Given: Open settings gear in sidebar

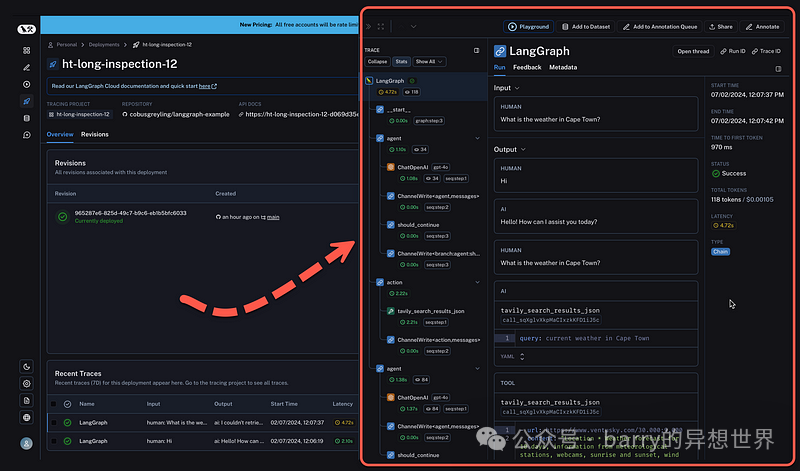Looking at the screenshot, I should [27, 383].
